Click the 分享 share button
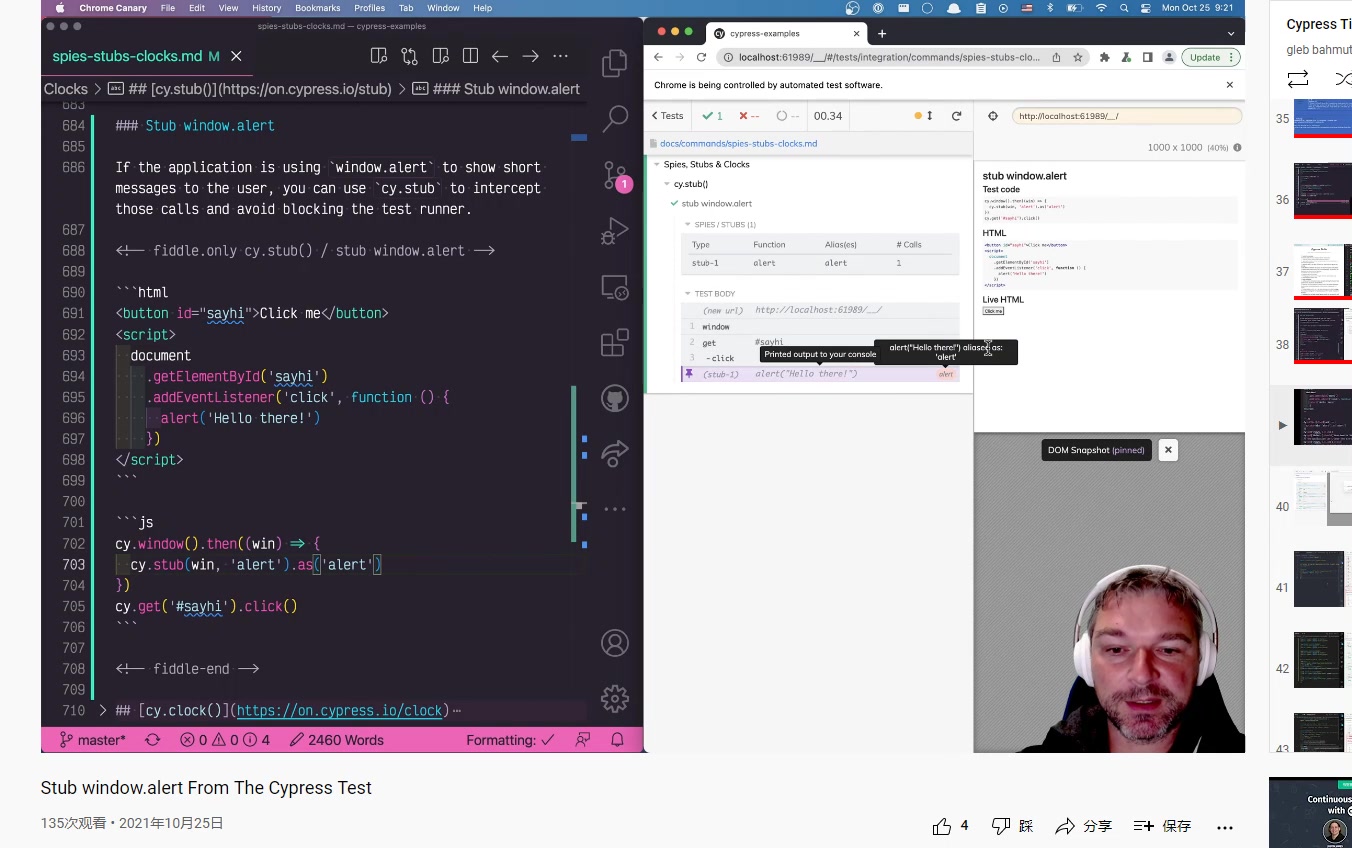The image size is (1352, 848). tap(1084, 826)
